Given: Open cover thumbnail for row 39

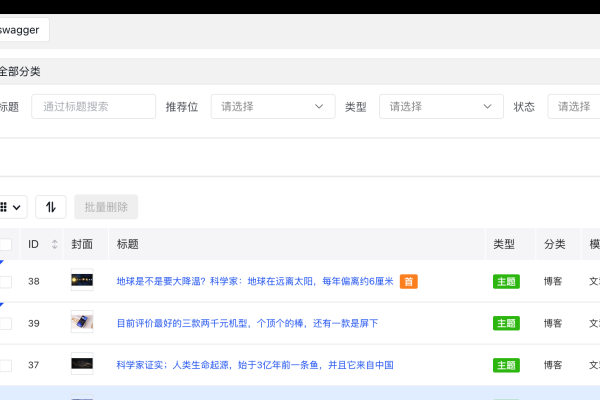Looking at the screenshot, I should coord(82,322).
